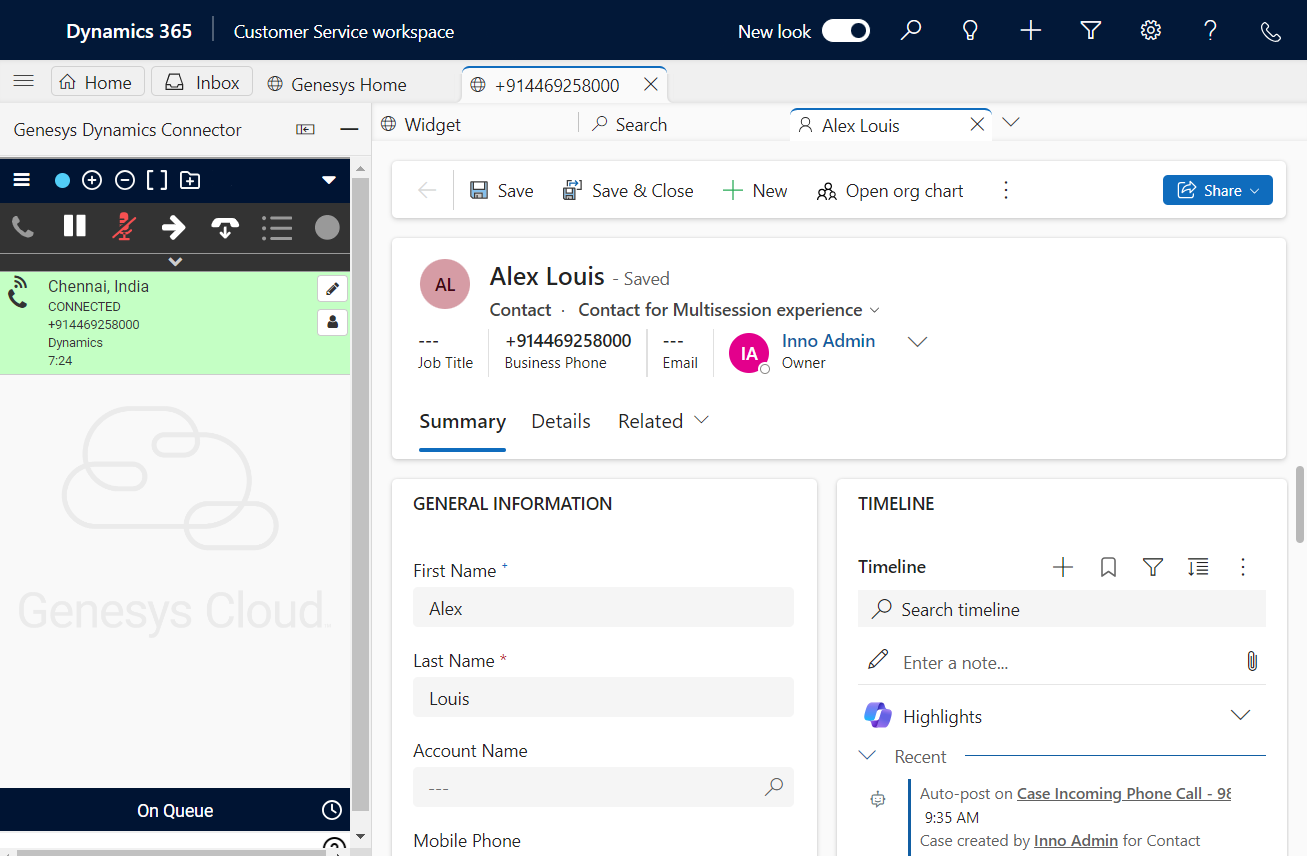This screenshot has height=856, width=1307.
Task: Click the Save & Close button
Action: coord(628,190)
